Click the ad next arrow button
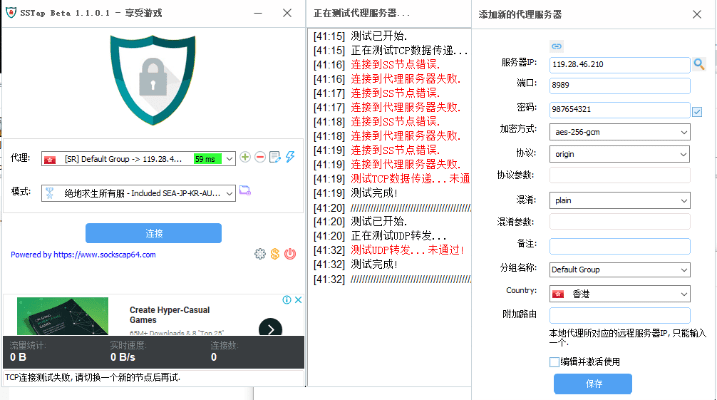The image size is (717, 400). (270, 328)
